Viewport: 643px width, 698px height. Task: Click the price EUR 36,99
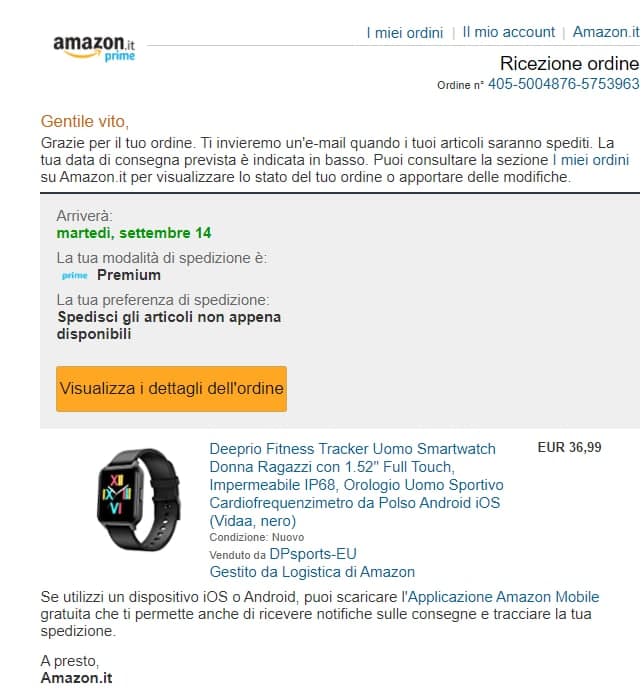click(x=570, y=447)
